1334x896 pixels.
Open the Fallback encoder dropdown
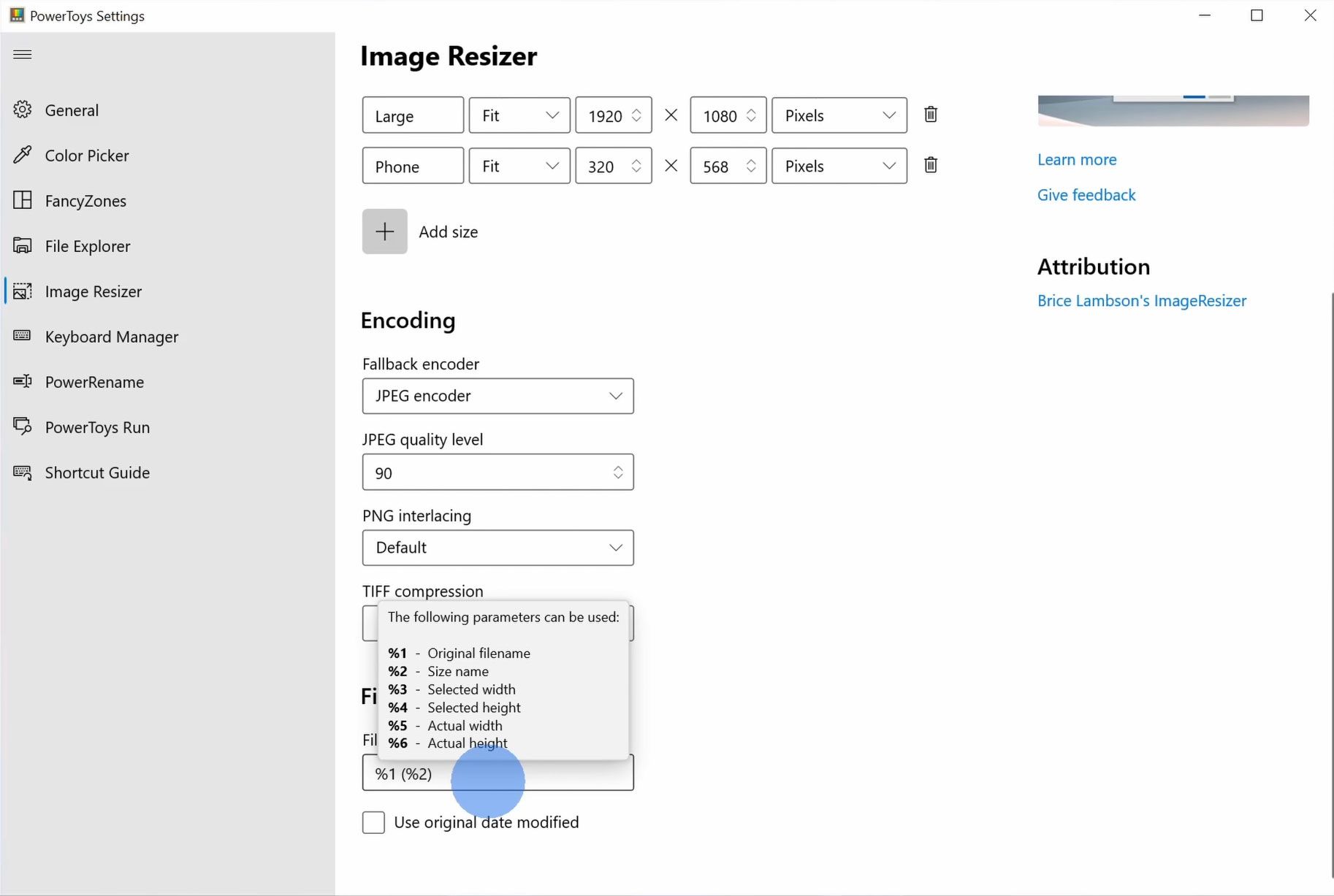click(x=498, y=396)
